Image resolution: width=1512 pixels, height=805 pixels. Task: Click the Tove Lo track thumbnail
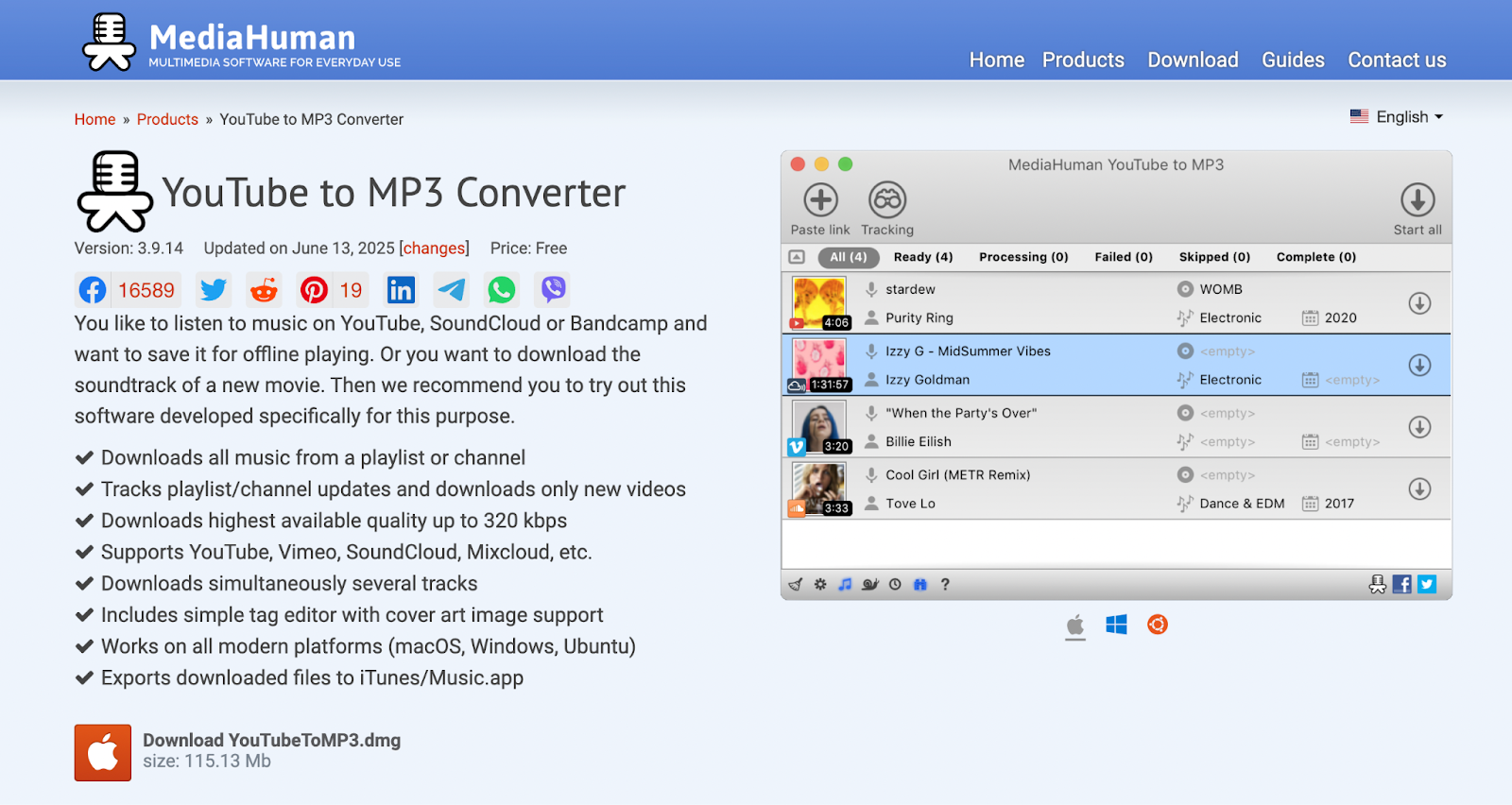tap(819, 488)
